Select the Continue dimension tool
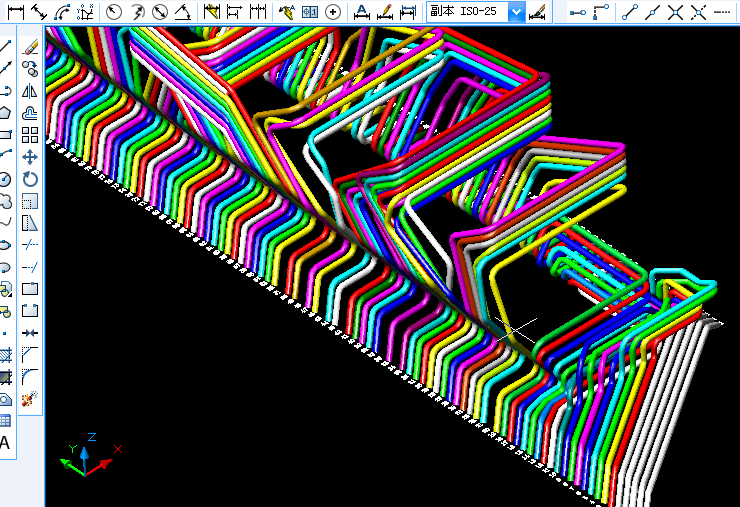Viewport: 740px width, 507px height. tap(258, 11)
